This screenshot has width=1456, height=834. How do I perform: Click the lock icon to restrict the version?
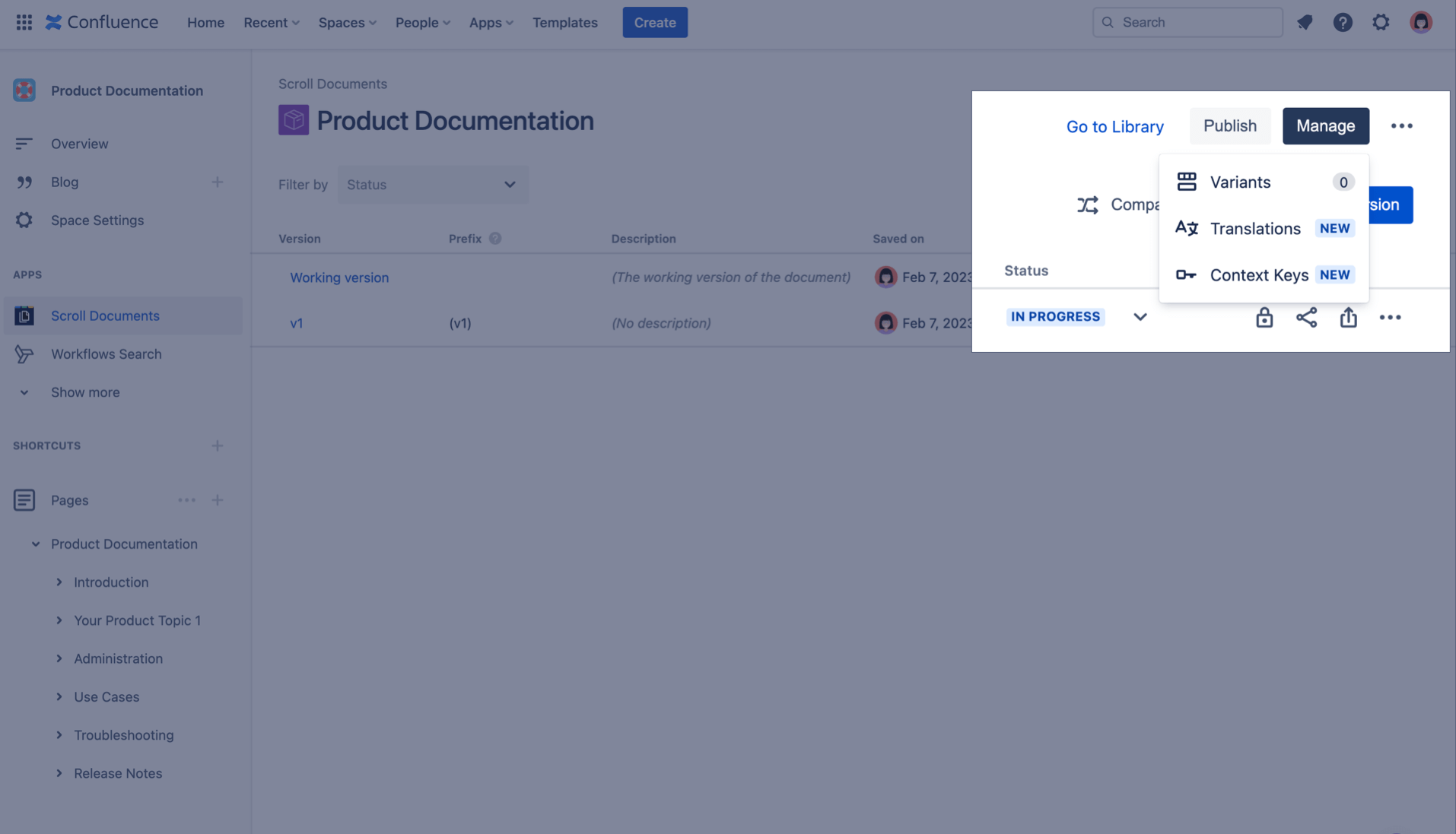point(1264,317)
